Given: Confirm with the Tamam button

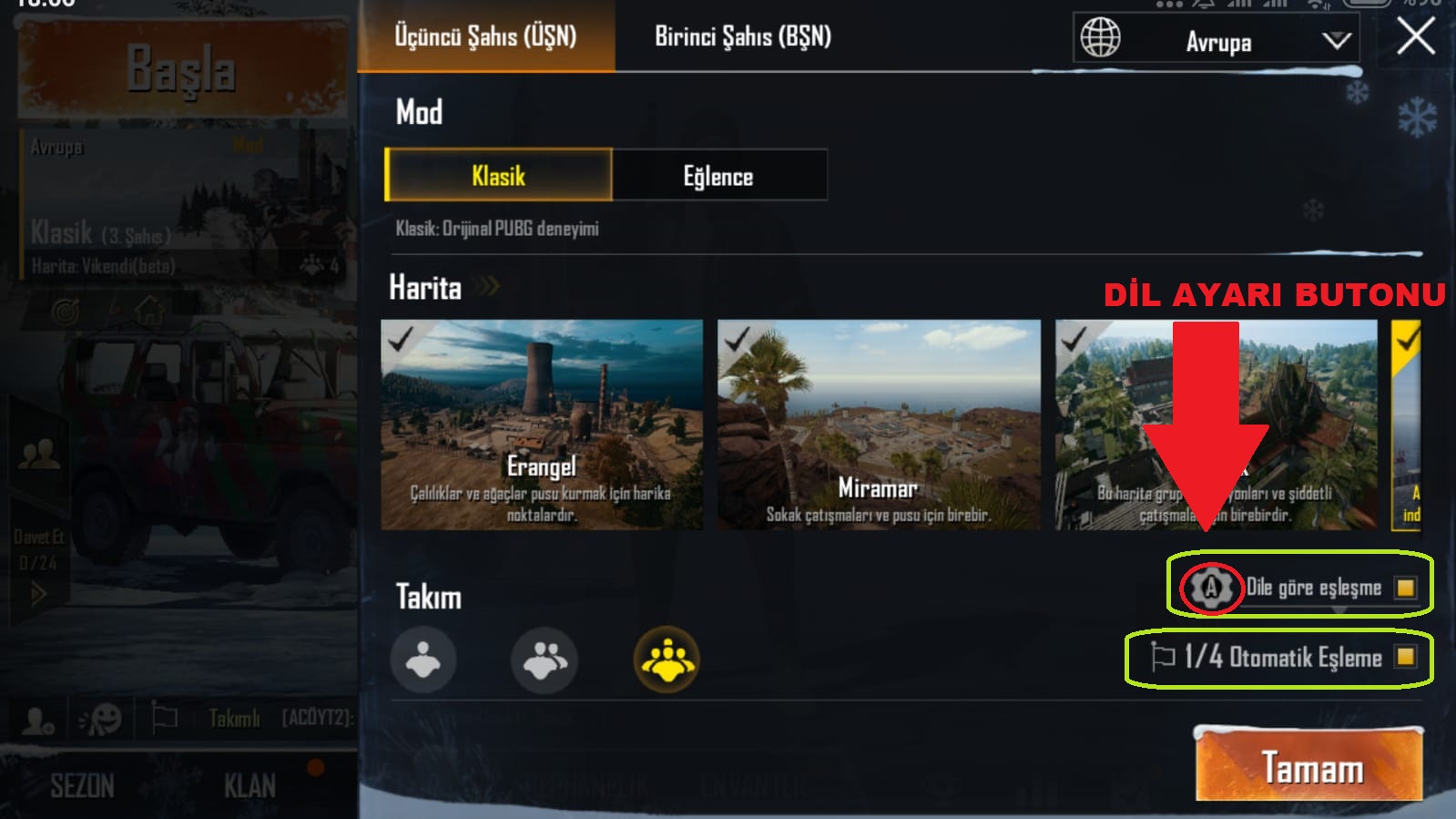Looking at the screenshot, I should pos(1309,765).
